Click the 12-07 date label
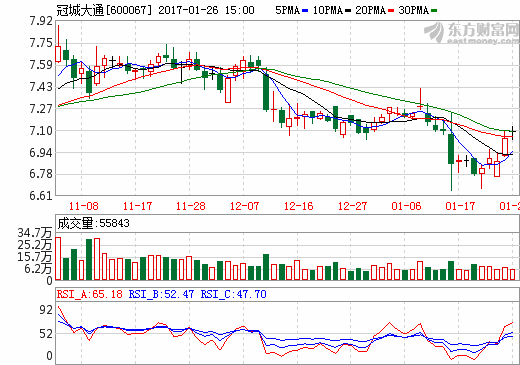Image resolution: width=520 pixels, height=365 pixels. tap(244, 206)
